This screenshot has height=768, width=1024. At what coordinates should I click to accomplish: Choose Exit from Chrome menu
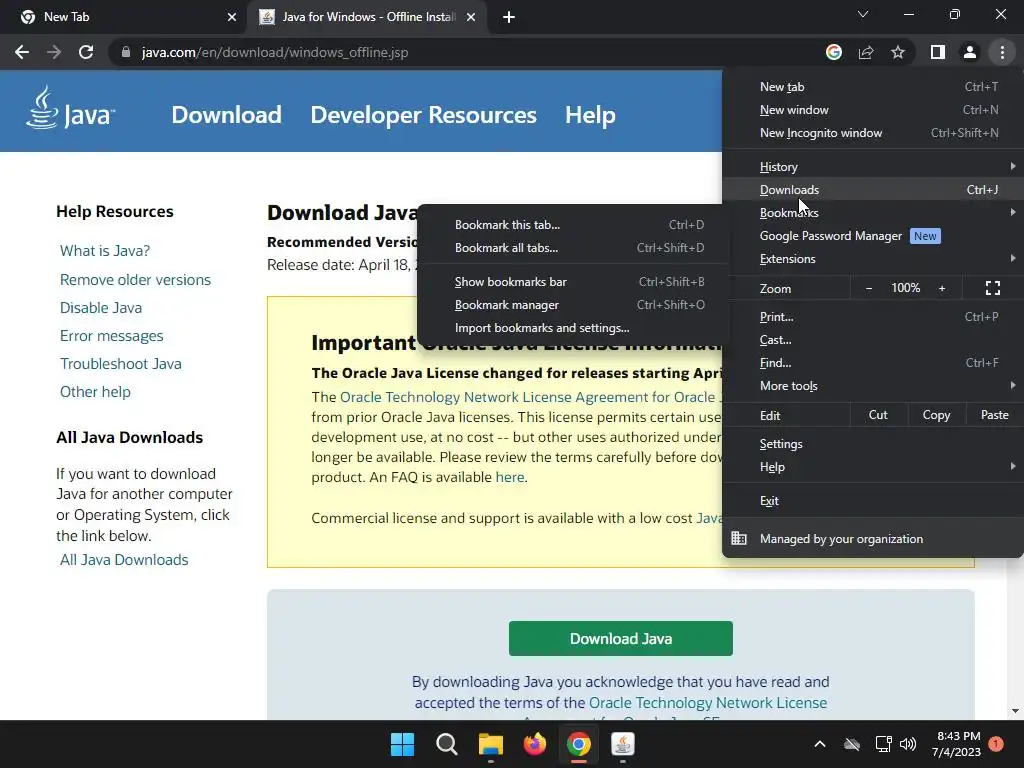coord(872,501)
